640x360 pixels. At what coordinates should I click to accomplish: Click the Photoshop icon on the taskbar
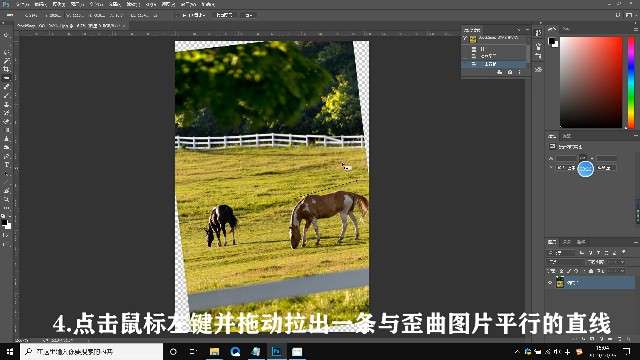pyautogui.click(x=276, y=351)
